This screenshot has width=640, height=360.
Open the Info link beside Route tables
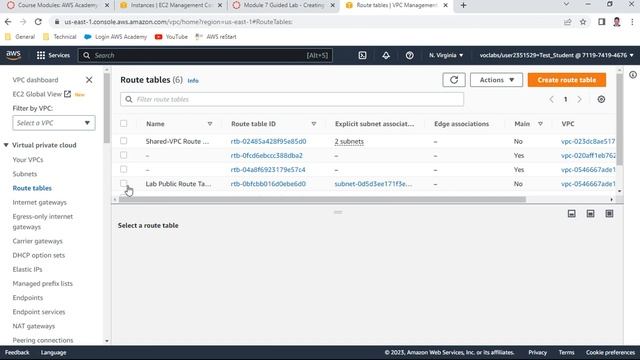pyautogui.click(x=193, y=81)
